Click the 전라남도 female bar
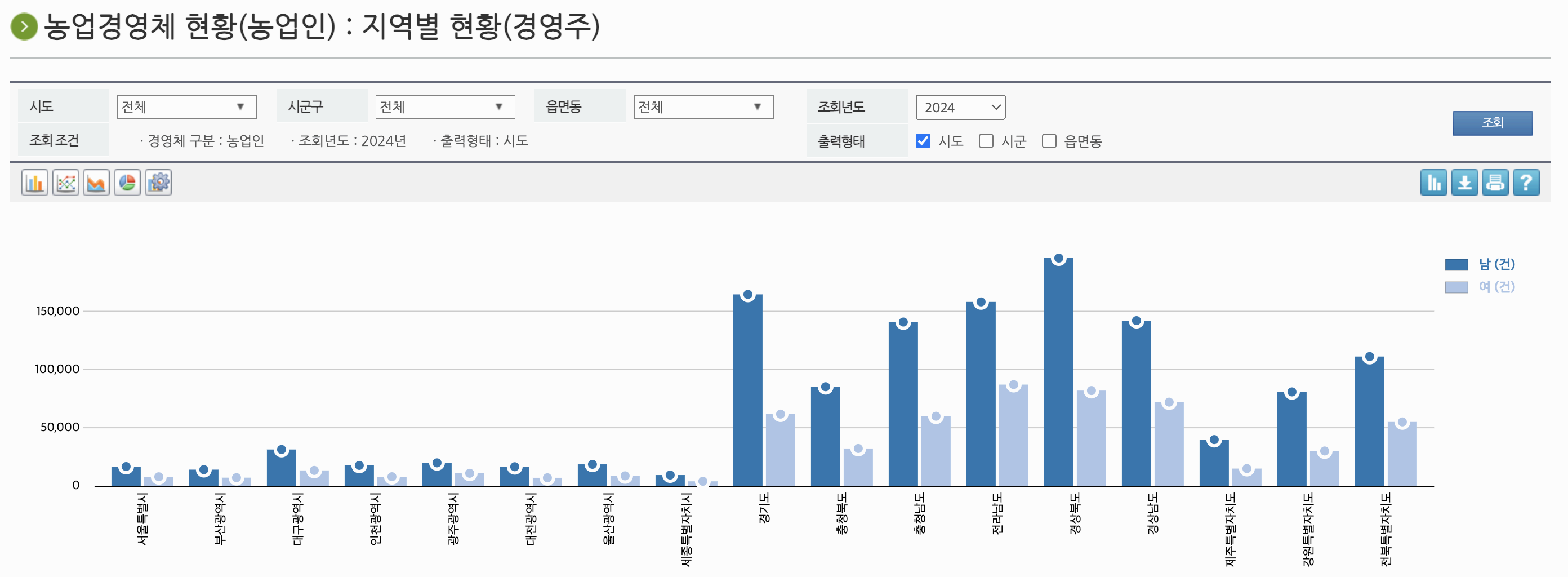The width and height of the screenshot is (1568, 577). 1013,435
